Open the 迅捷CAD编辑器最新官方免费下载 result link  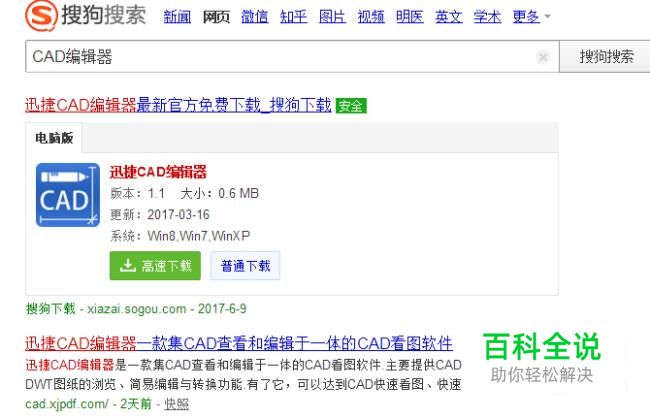178,105
